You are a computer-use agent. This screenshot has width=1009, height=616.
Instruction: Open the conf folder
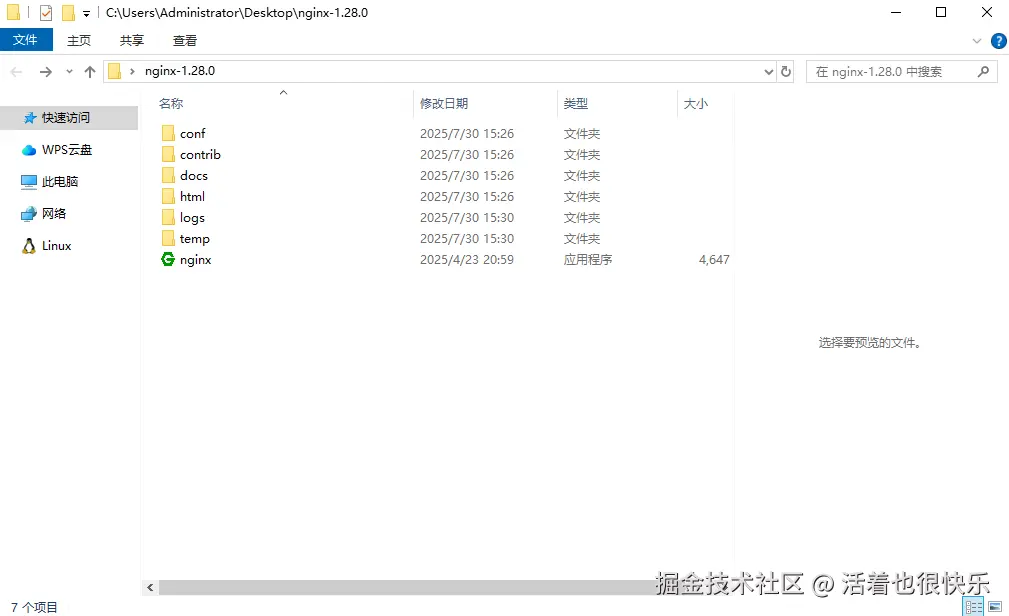192,133
